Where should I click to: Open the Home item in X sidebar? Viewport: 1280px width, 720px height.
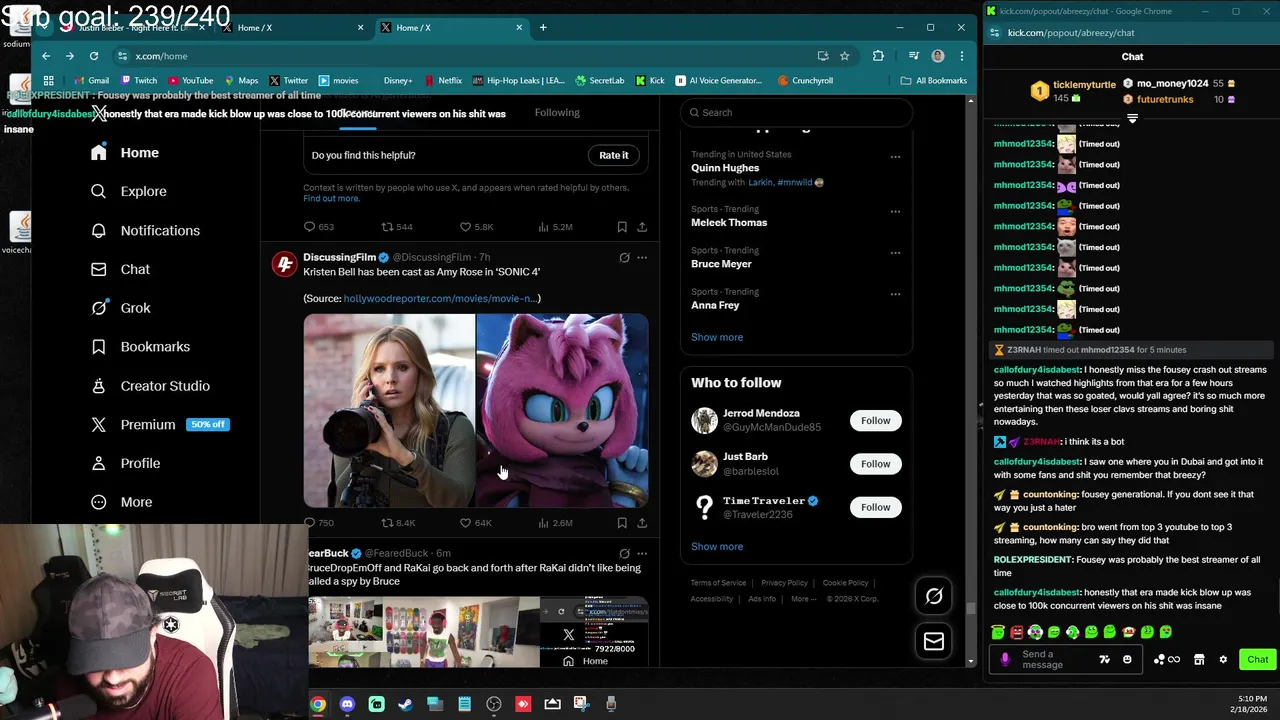[x=125, y=153]
